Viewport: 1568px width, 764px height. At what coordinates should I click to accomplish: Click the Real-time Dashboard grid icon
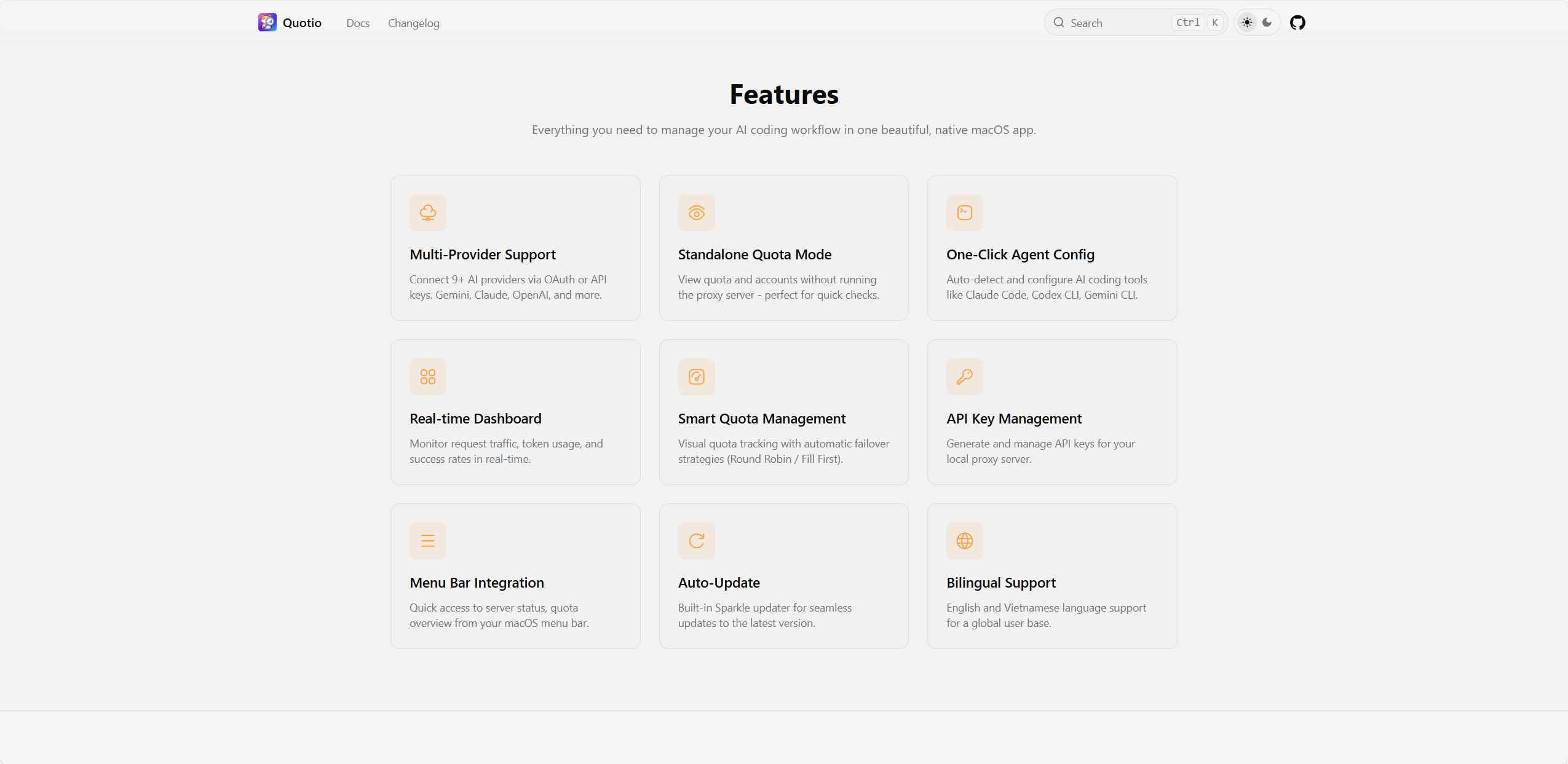tap(428, 377)
